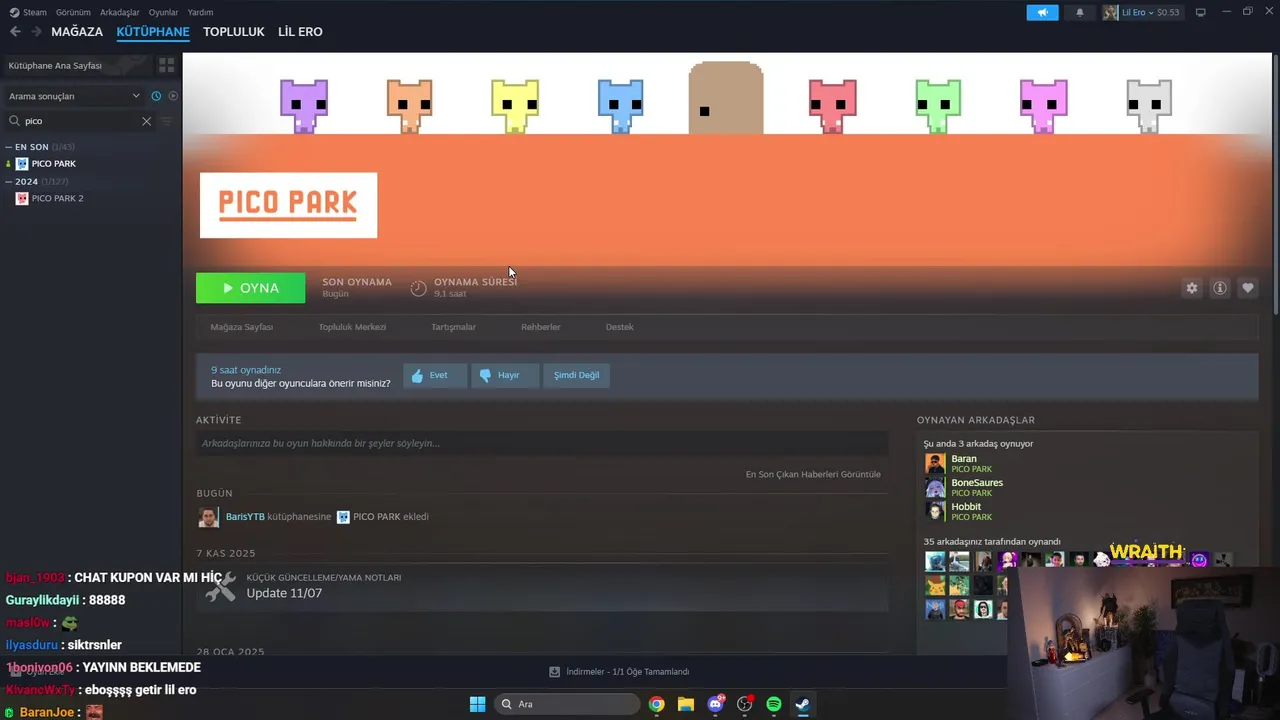The image size is (1280, 720).
Task: Open game settings gear icon
Action: coord(1192,288)
